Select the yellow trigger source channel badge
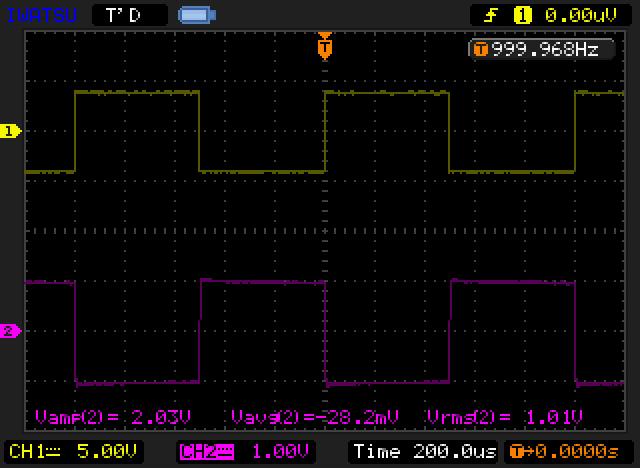640x468 pixels. pos(521,15)
